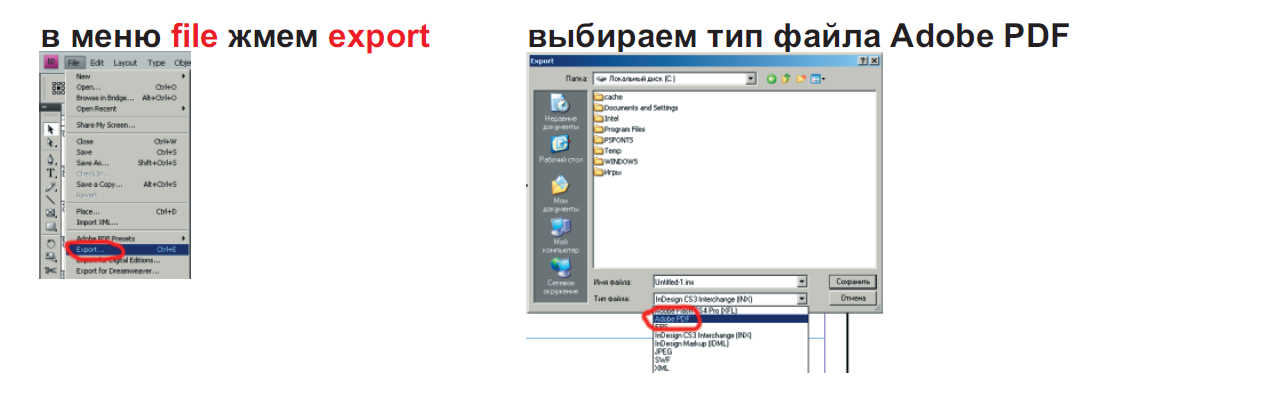Click the help question mark in Export dialog
Image resolution: width=1288 pixels, height=394 pixels.
point(864,61)
